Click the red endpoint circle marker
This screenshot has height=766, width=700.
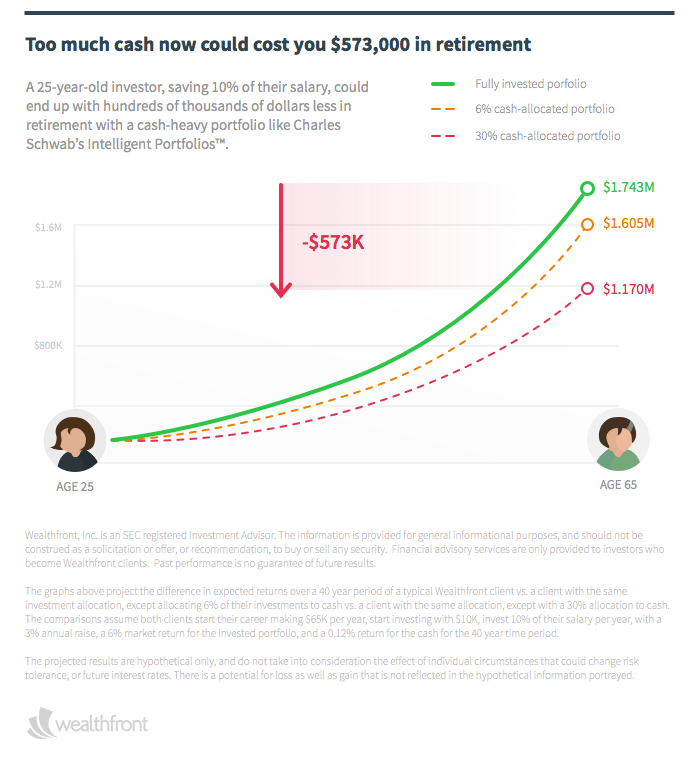(588, 288)
